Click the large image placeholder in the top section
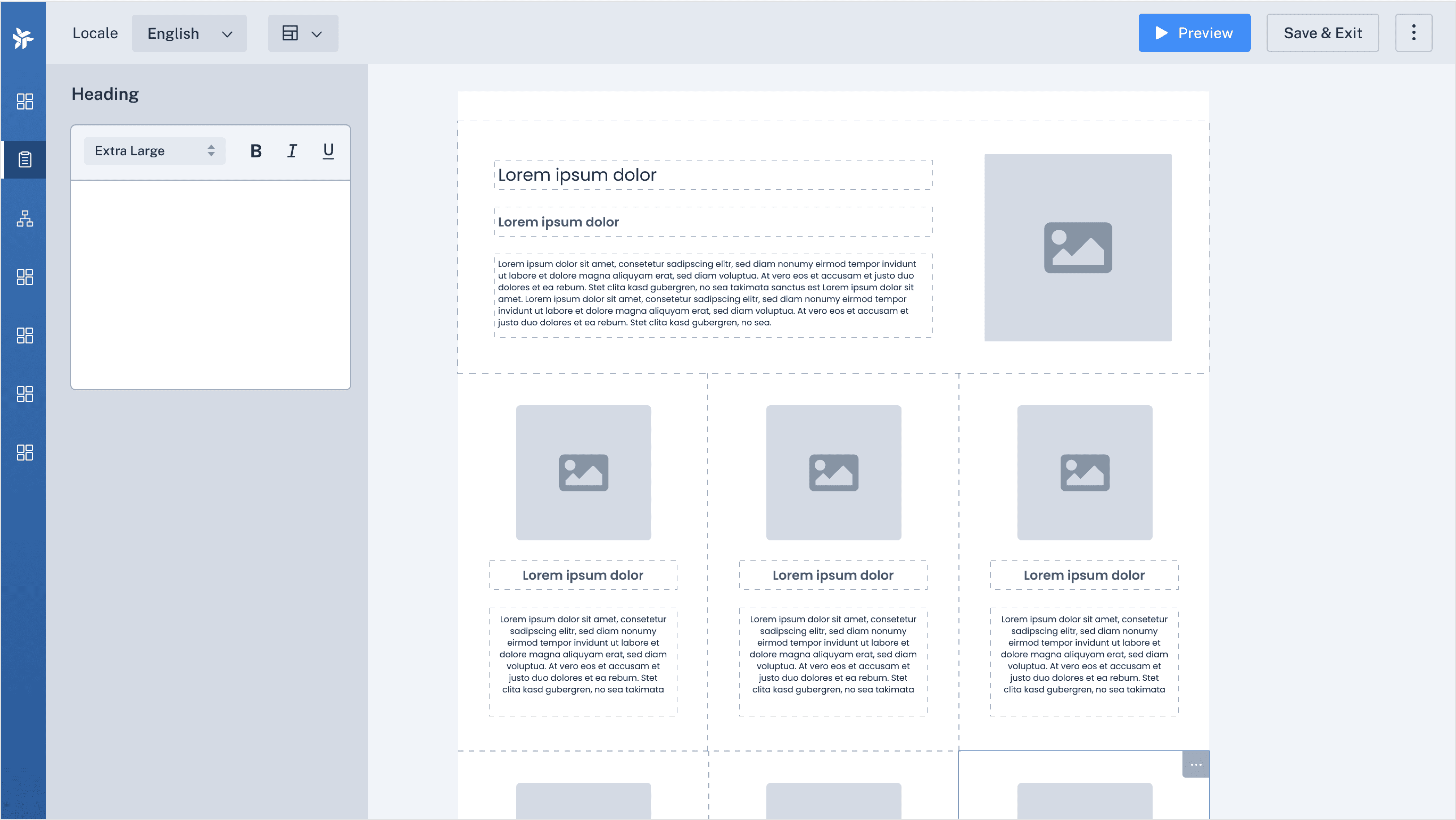This screenshot has width=1456, height=820. click(x=1077, y=247)
